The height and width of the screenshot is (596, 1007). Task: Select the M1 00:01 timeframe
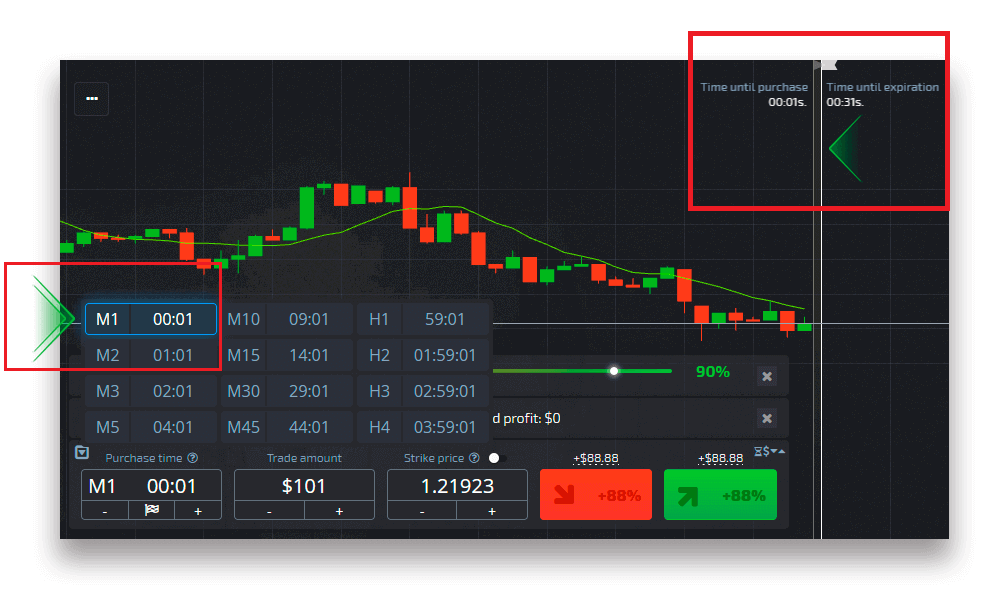[151, 319]
